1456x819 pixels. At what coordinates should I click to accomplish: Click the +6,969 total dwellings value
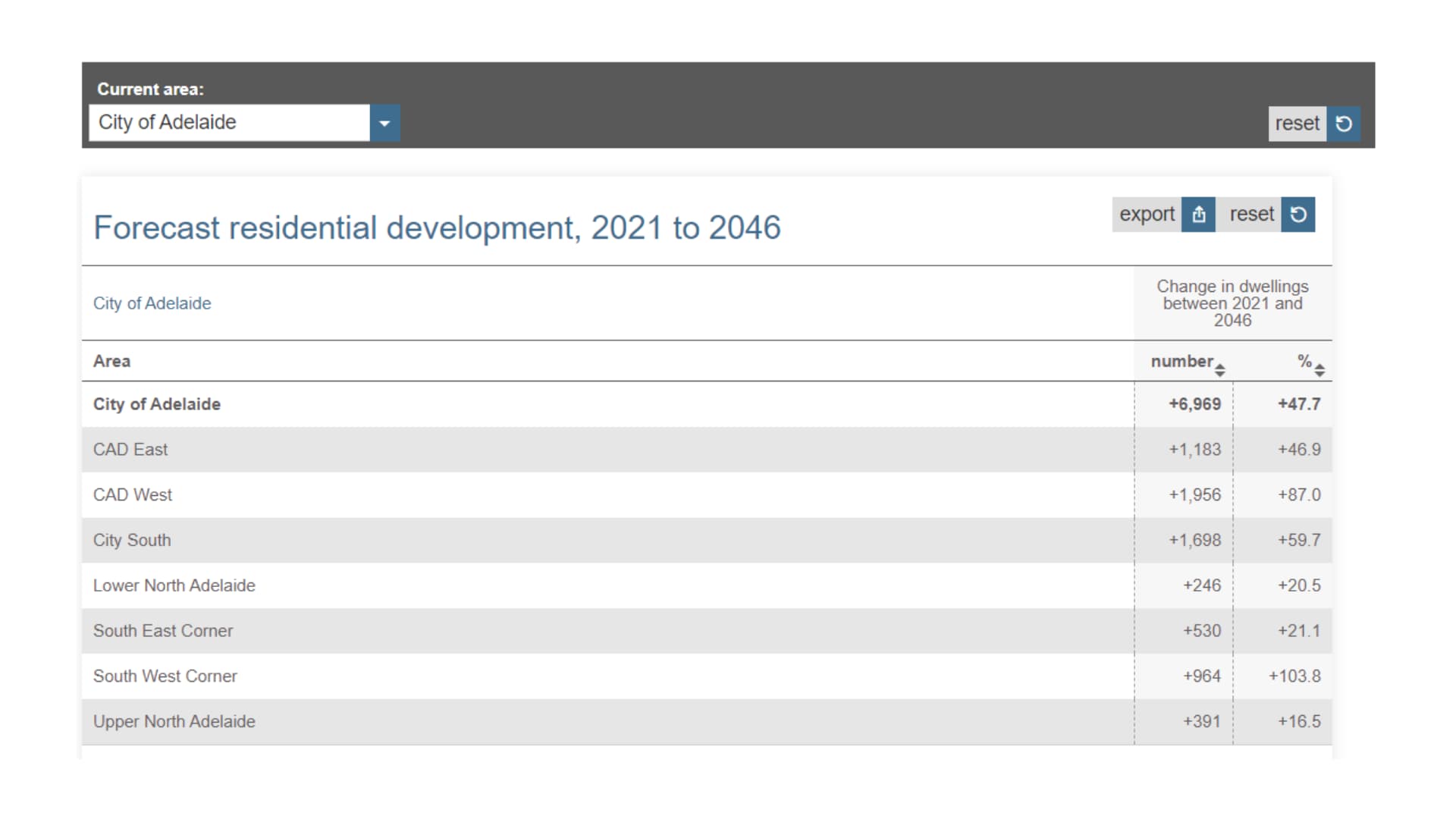click(x=1194, y=404)
